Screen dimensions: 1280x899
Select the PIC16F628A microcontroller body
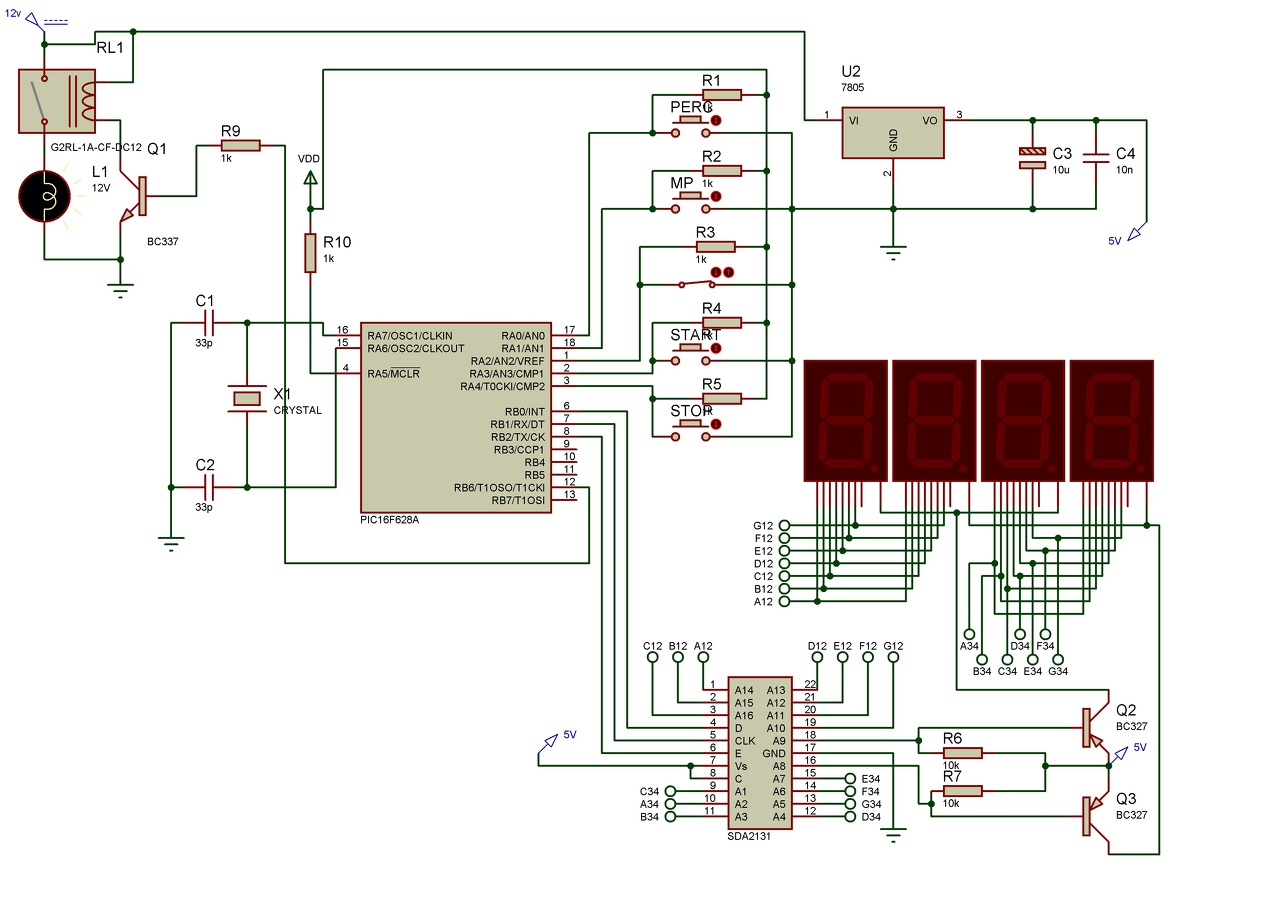[x=456, y=416]
